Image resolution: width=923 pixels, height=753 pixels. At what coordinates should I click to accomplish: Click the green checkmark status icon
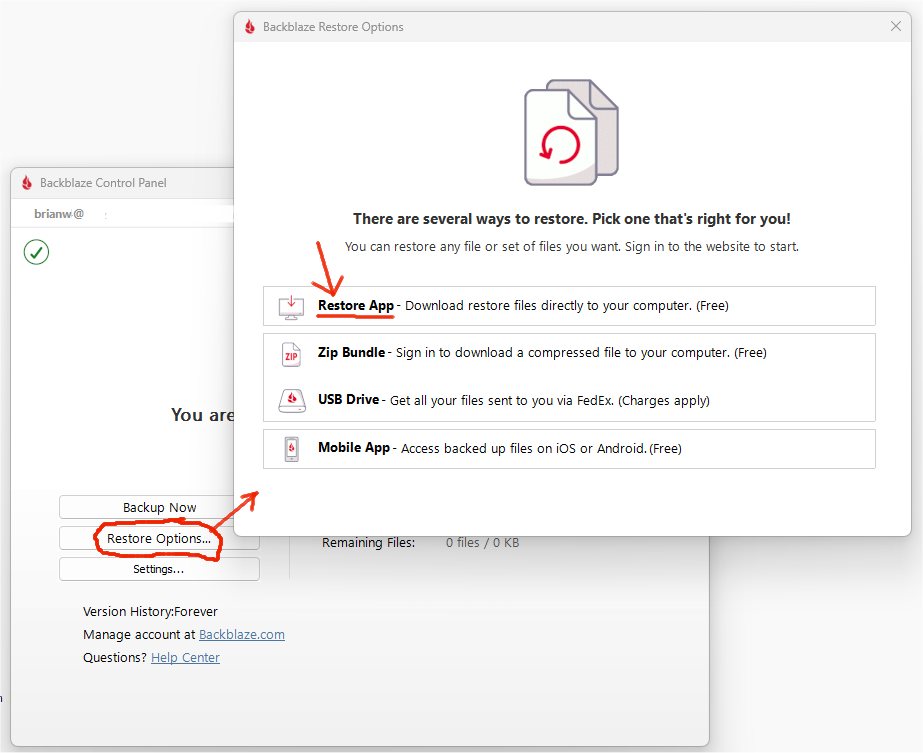[x=36, y=253]
